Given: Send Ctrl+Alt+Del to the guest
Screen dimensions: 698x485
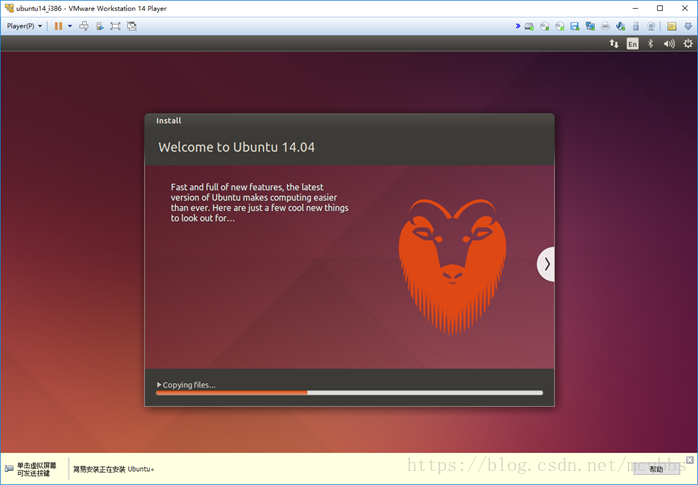Looking at the screenshot, I should [x=84, y=26].
